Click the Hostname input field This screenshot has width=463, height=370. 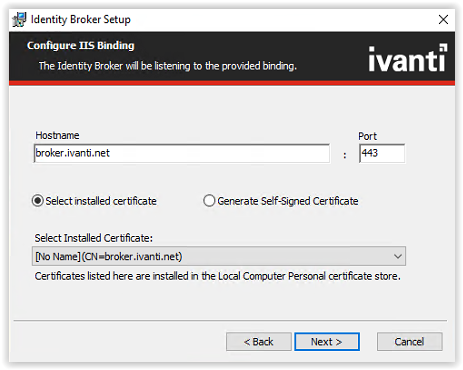pyautogui.click(x=182, y=153)
